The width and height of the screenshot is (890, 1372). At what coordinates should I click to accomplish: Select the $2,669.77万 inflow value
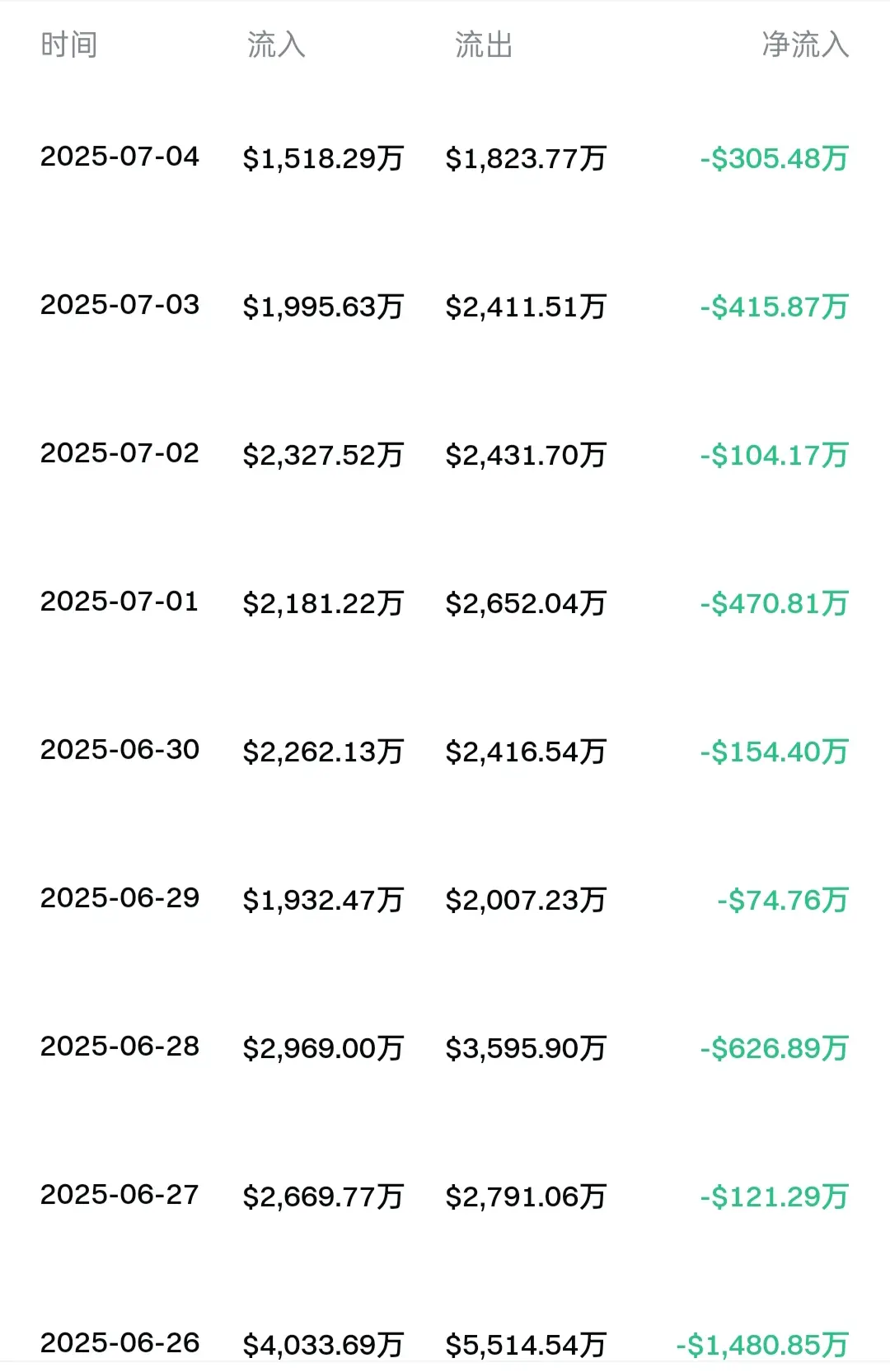pyautogui.click(x=323, y=1196)
